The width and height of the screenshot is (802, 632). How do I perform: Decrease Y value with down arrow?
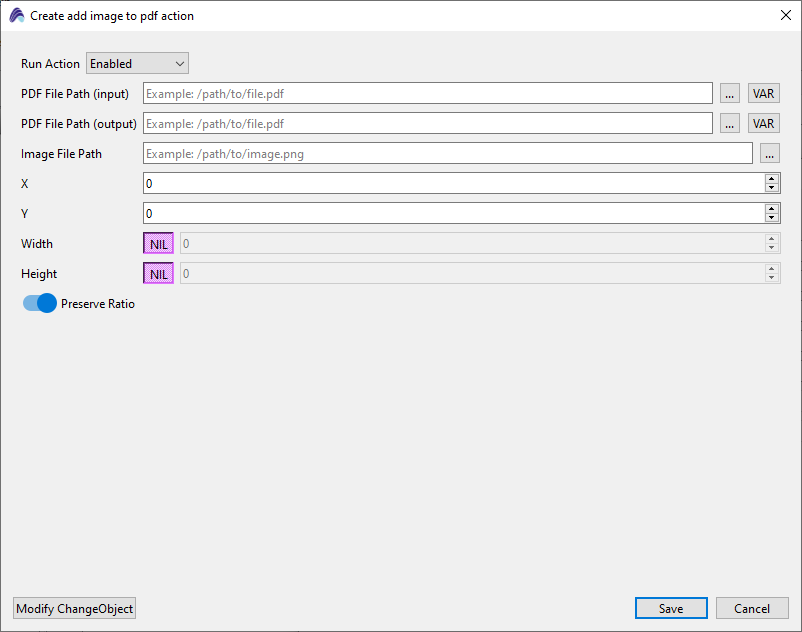coord(771,219)
